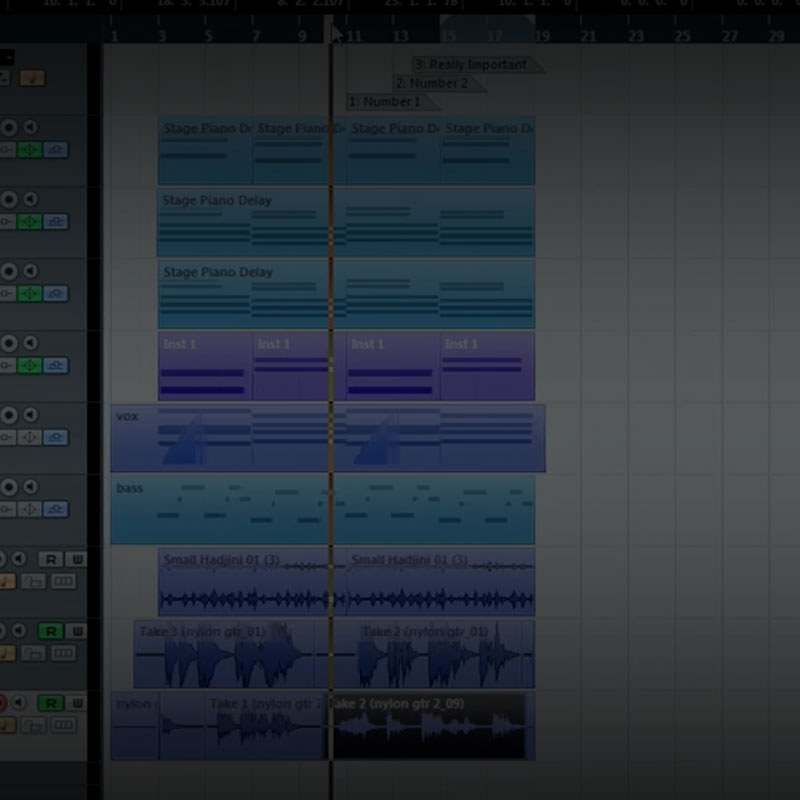Click bar 29 in the ruler
Screen dimensions: 800x800
(776, 36)
